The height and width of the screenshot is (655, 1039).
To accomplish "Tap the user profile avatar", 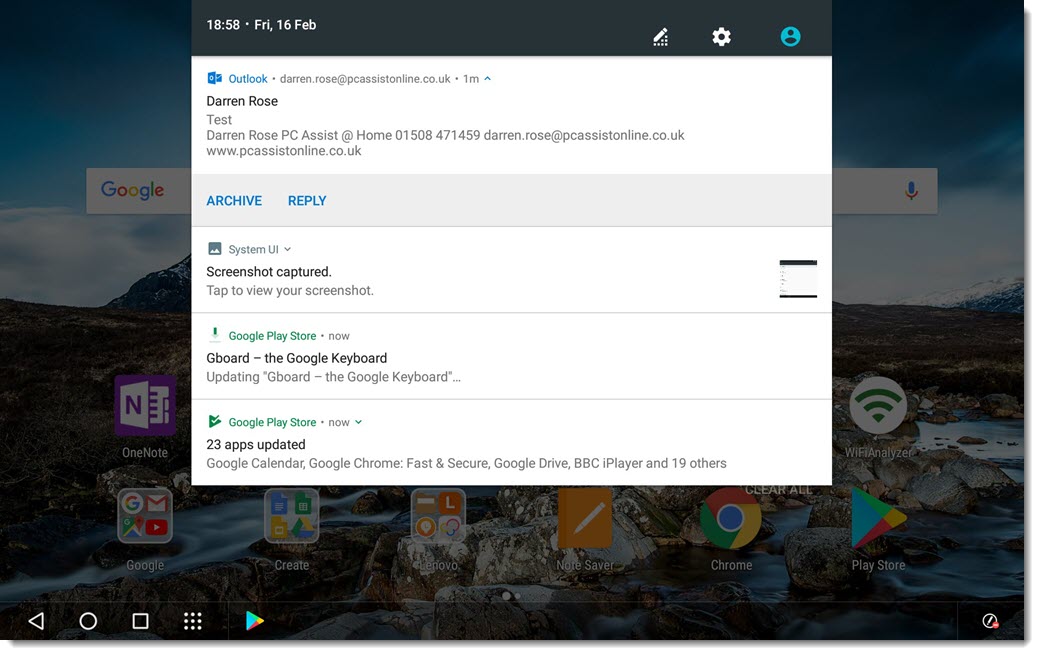I will coord(790,36).
